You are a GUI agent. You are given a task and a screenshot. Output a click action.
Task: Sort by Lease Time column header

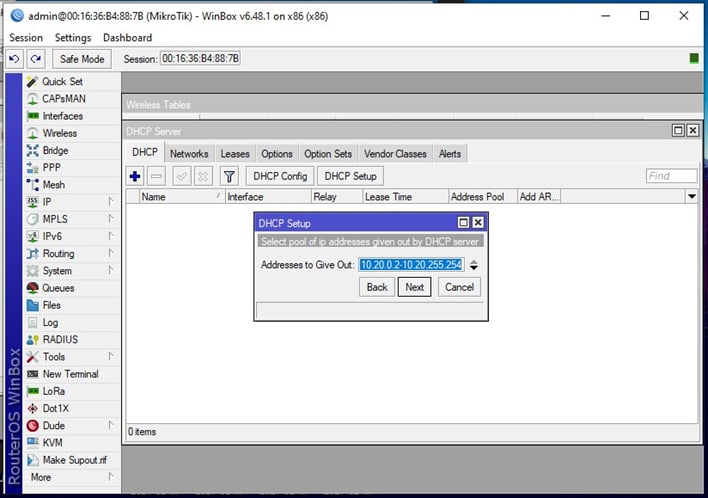click(x=405, y=197)
